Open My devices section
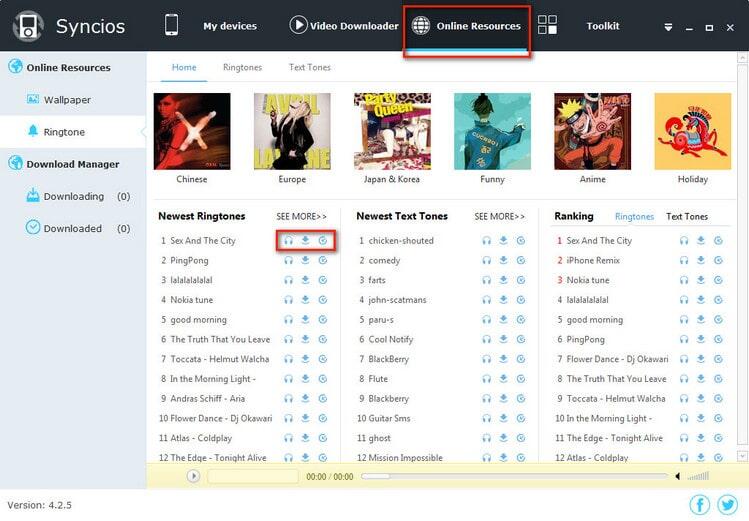The height and width of the screenshot is (521, 749). coord(230,26)
